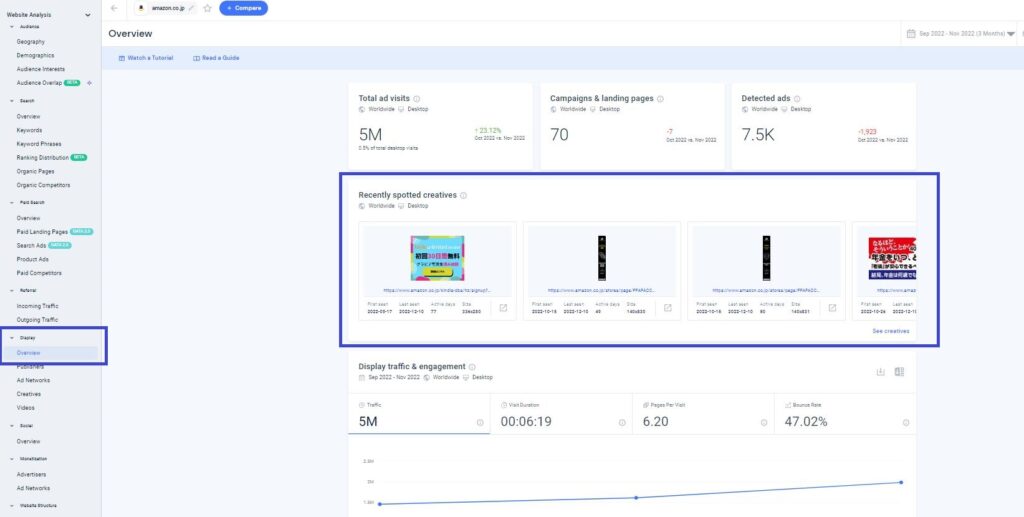
Task: Collapse the Social section in sidebar
Action: [x=12, y=426]
